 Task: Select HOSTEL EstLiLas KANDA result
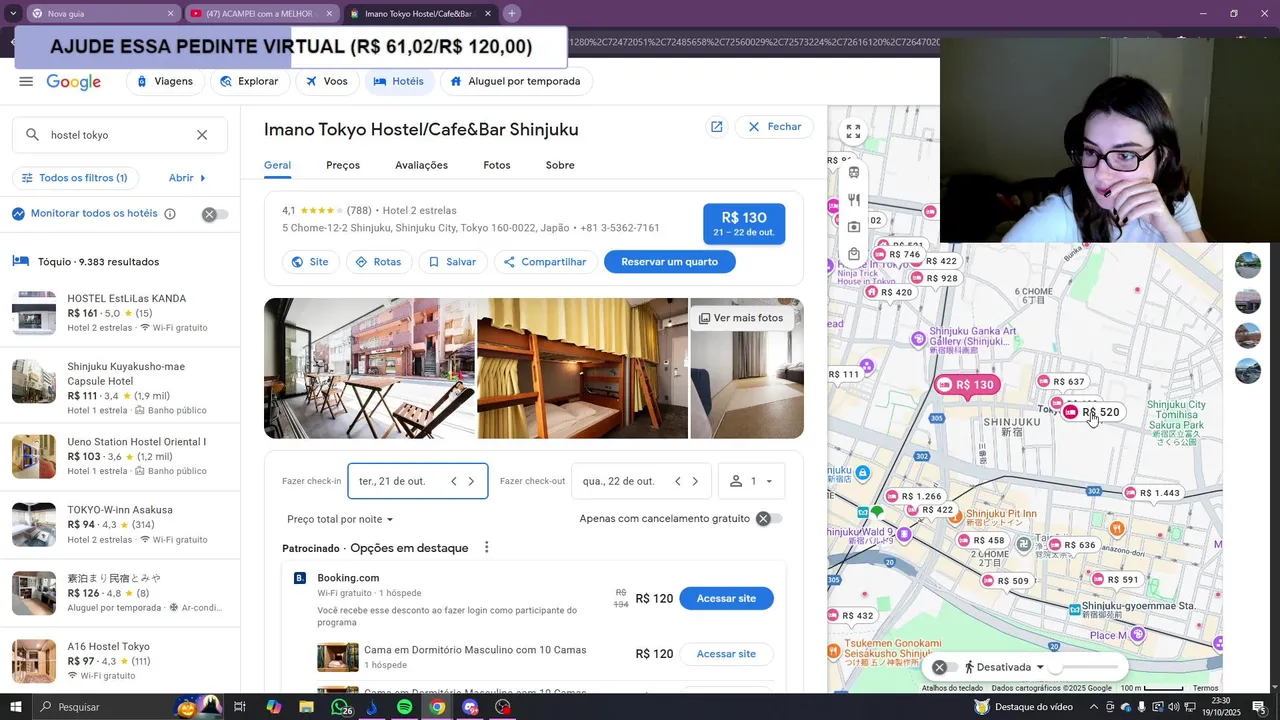tap(120, 313)
